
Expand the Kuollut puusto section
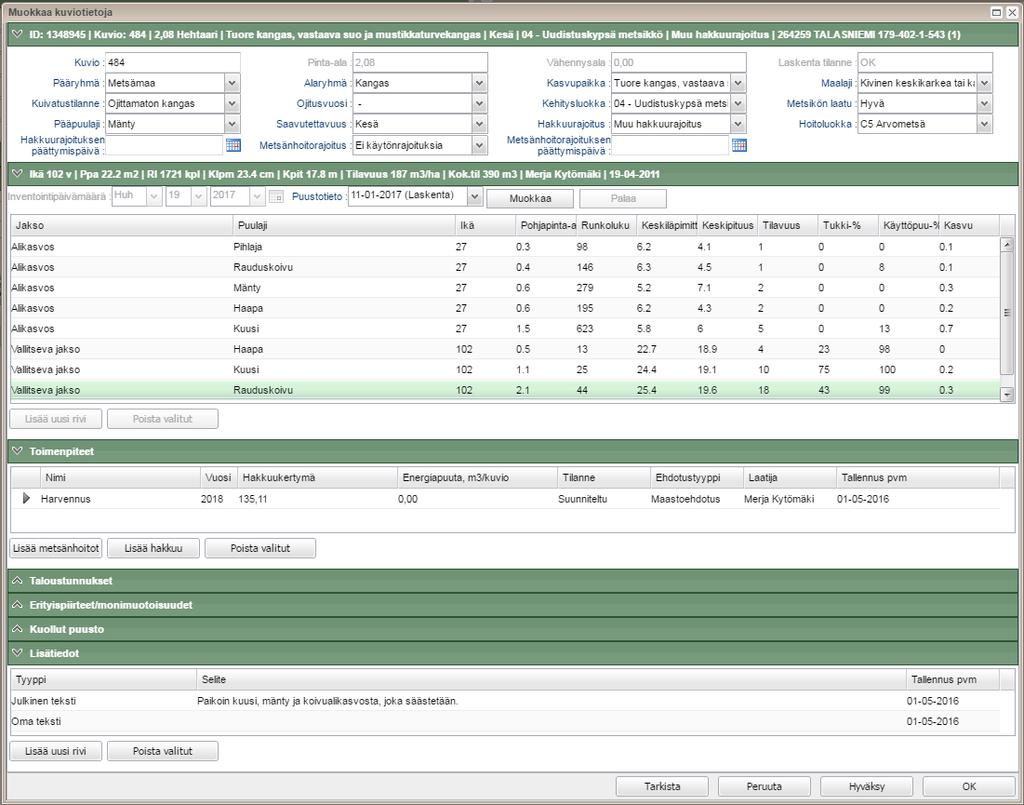click(18, 629)
